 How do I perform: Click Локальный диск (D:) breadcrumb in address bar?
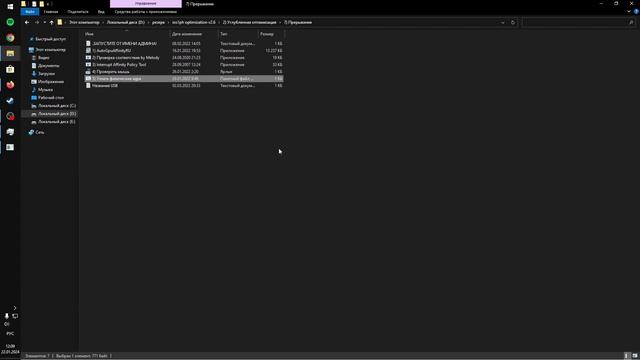pyautogui.click(x=126, y=22)
